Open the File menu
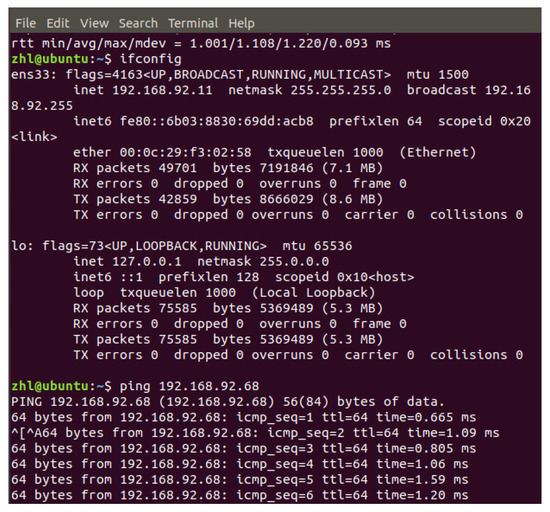Screen dimensions: 550x512 [26, 23]
